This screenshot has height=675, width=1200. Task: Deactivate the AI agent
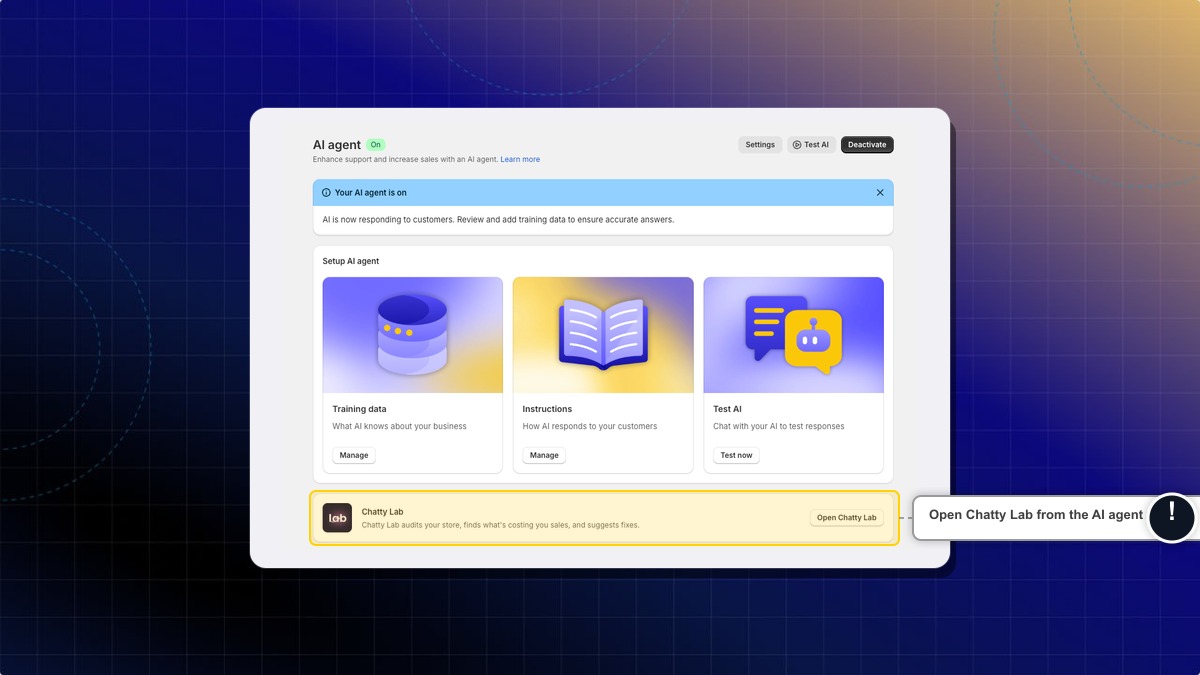tap(867, 145)
